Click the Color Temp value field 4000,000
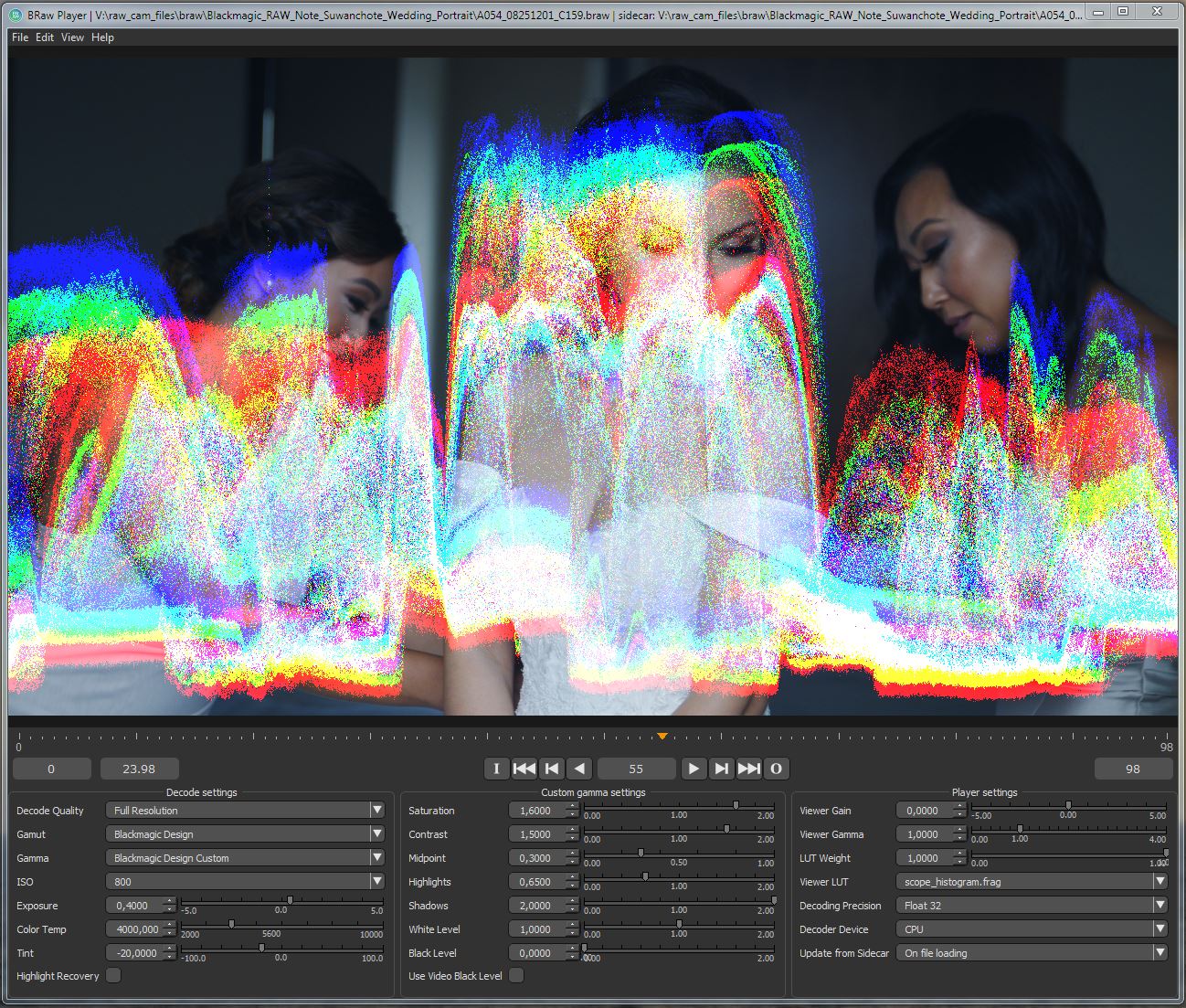This screenshot has width=1186, height=1008. pyautogui.click(x=141, y=928)
